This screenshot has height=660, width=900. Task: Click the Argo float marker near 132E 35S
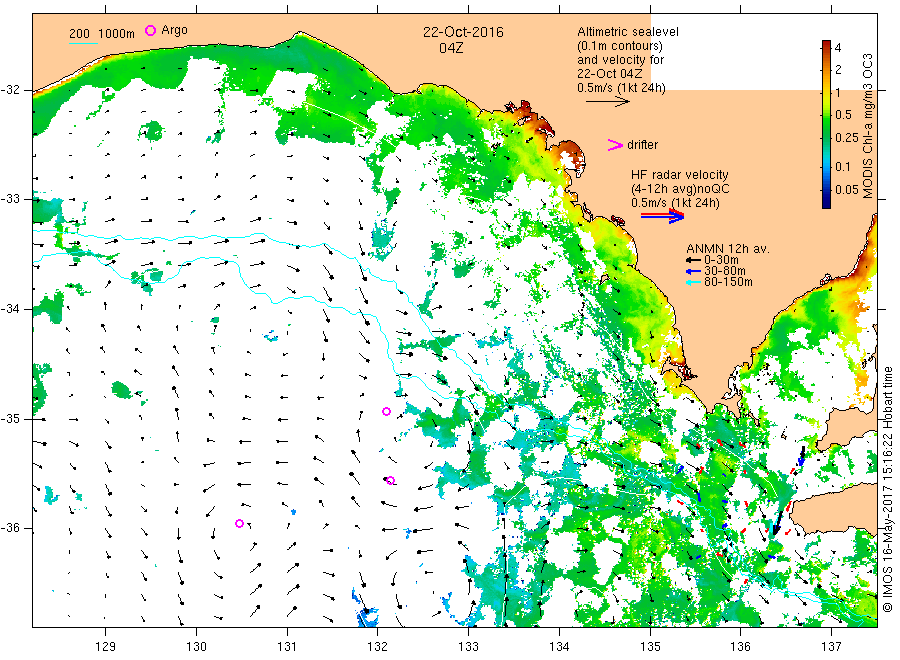(x=386, y=411)
